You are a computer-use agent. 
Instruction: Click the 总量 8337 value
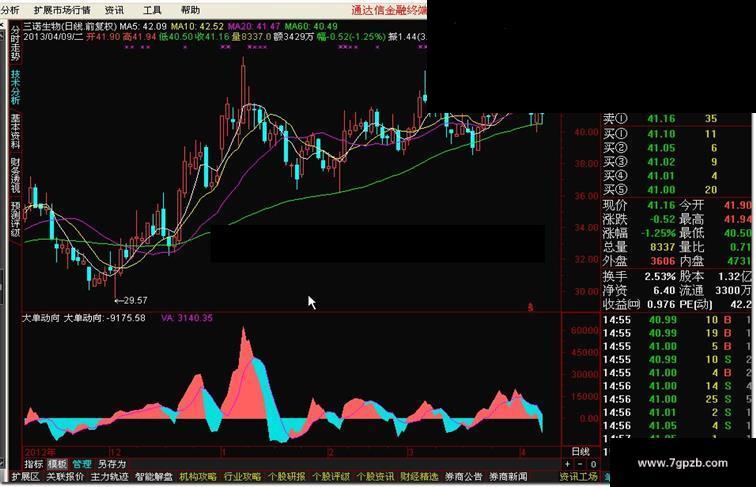click(662, 247)
